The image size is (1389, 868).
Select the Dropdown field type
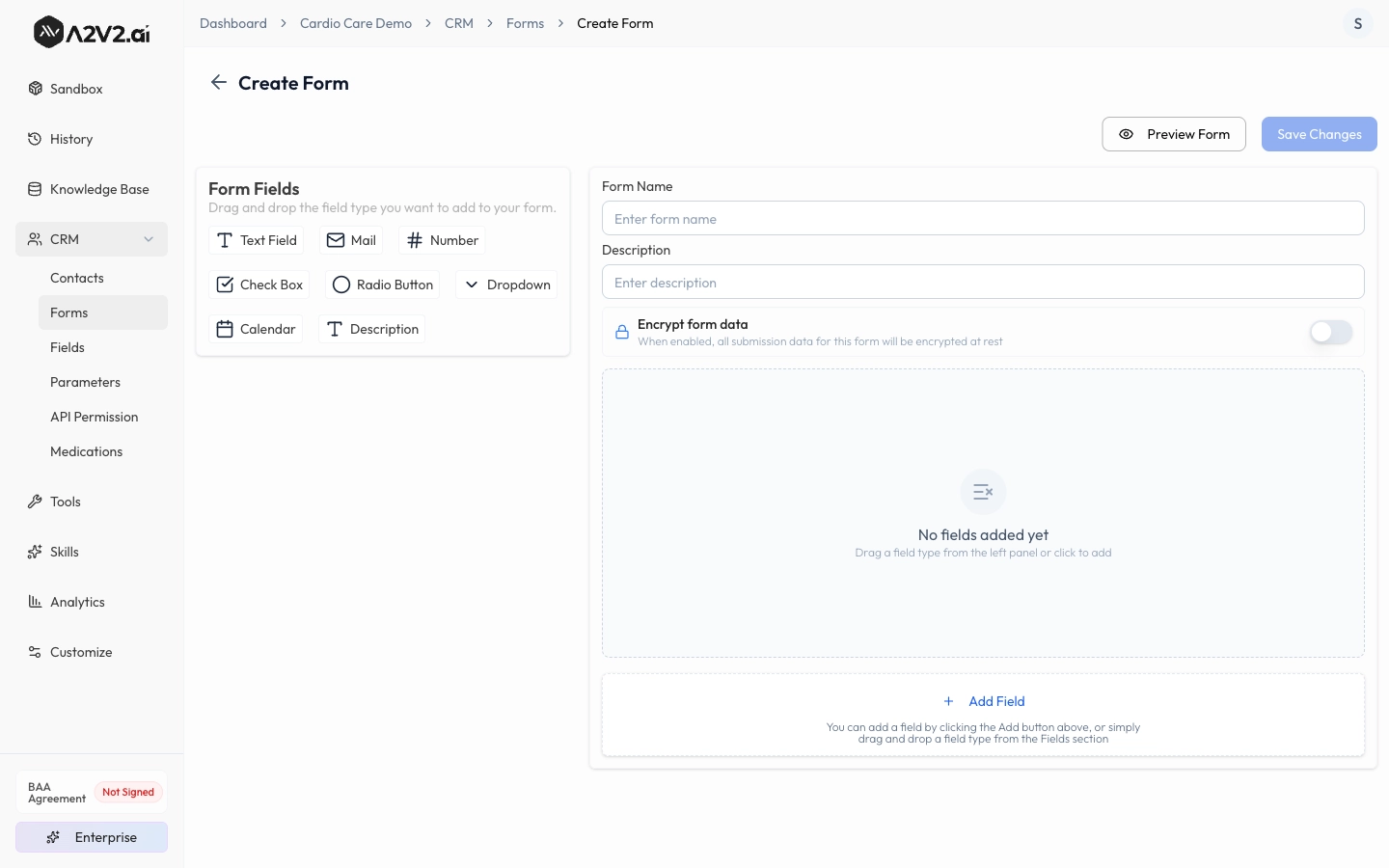506,285
